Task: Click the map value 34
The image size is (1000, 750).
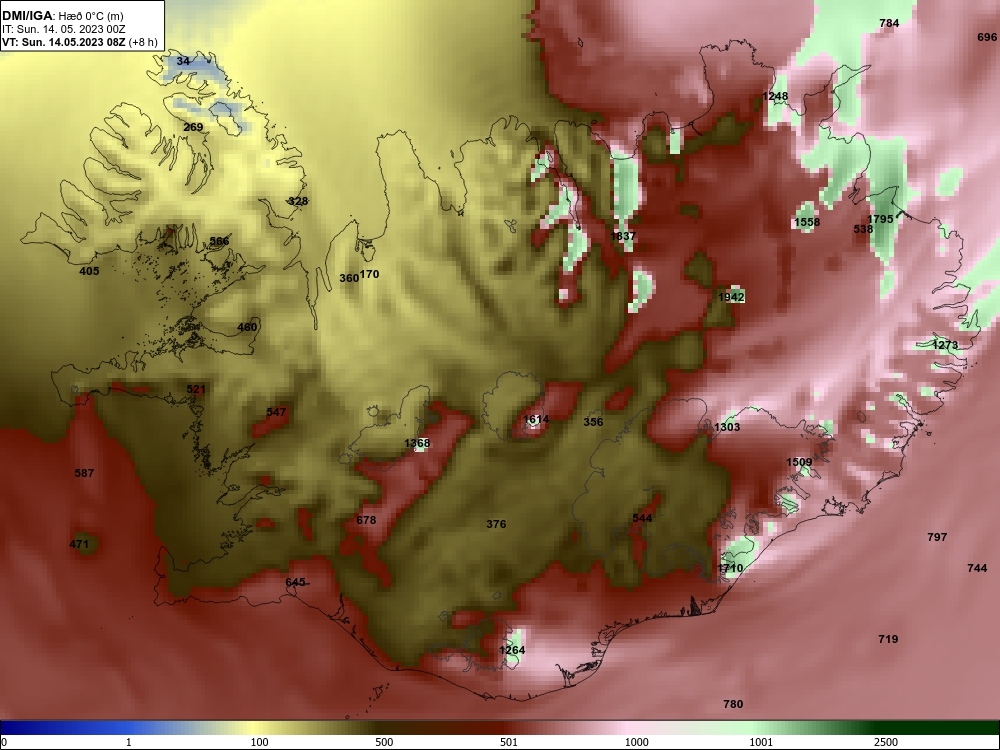Action: 183,61
